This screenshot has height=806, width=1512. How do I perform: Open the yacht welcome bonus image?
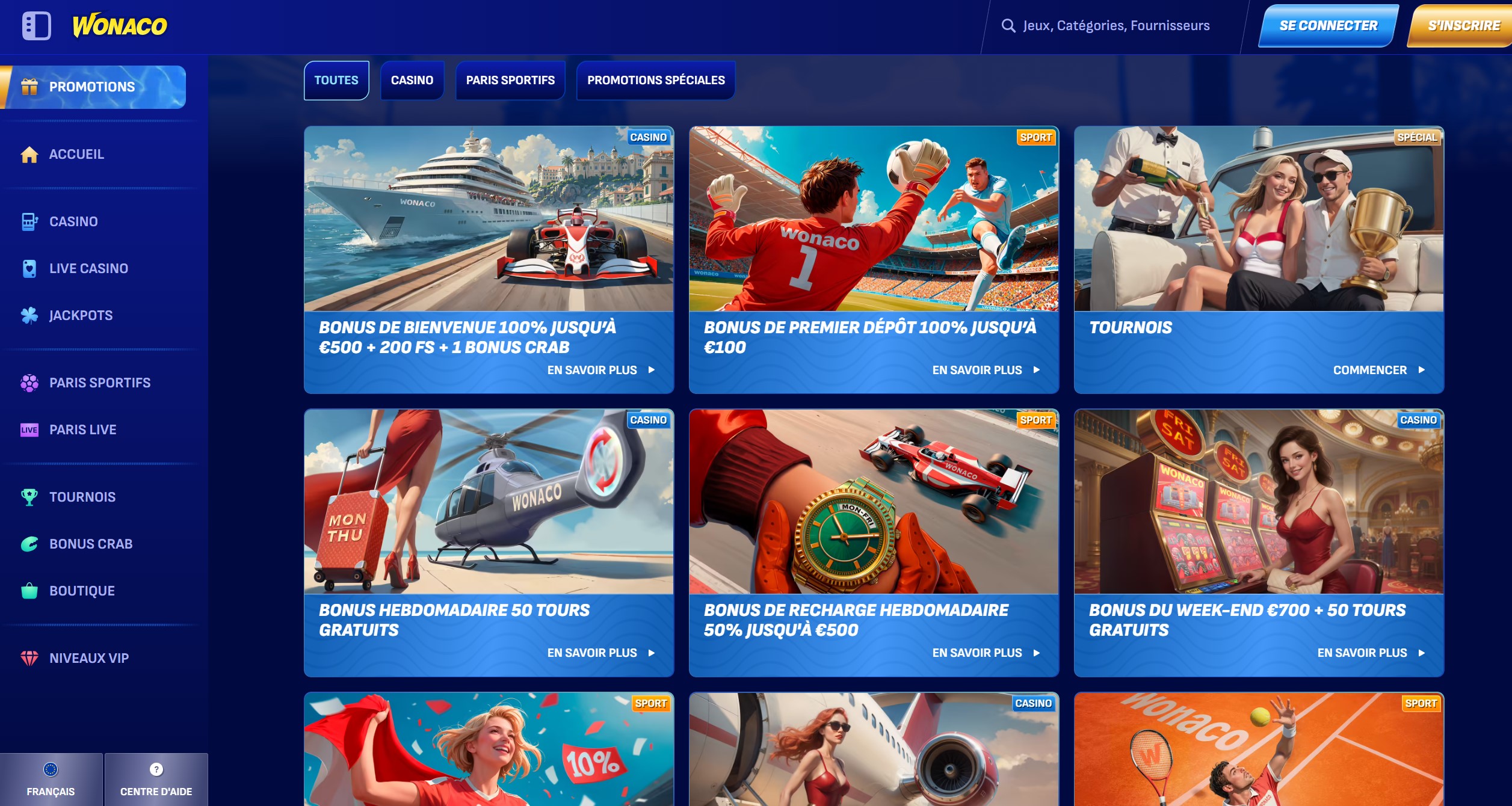coord(489,219)
